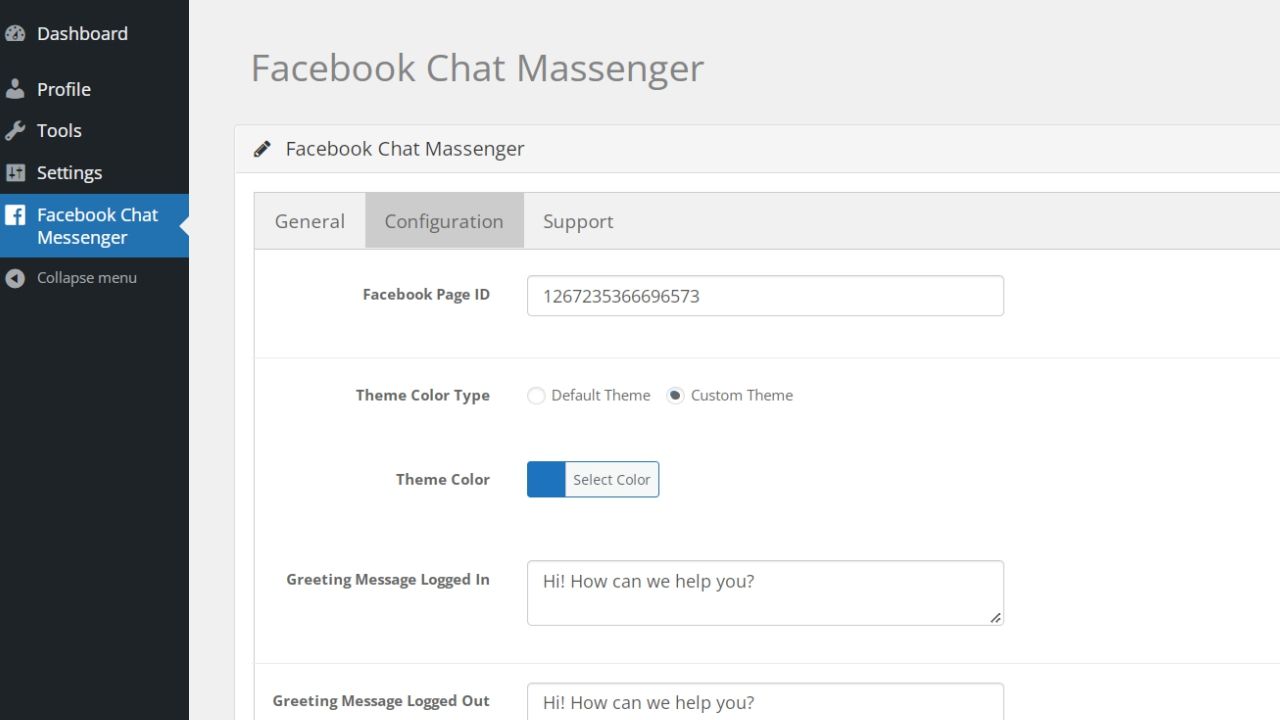Click the Greeting Message Logged Out textarea
Screen dimensions: 1280x720
(x=765, y=702)
